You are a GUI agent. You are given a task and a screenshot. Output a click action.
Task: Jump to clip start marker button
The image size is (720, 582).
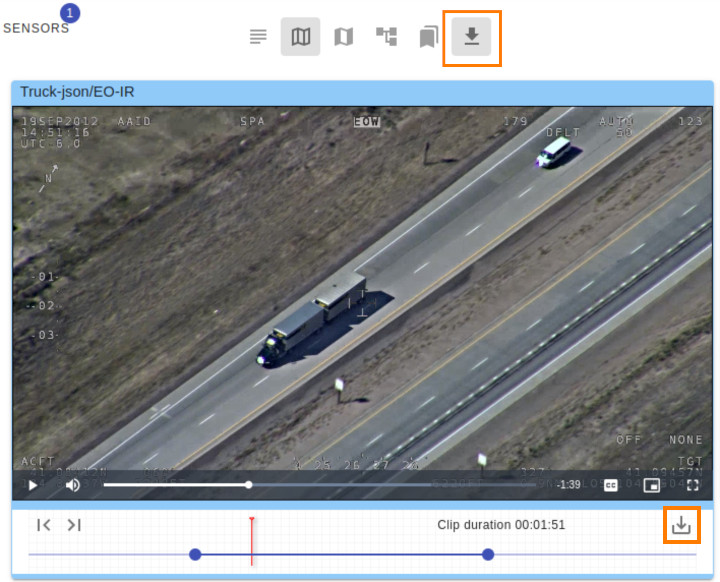click(x=44, y=525)
